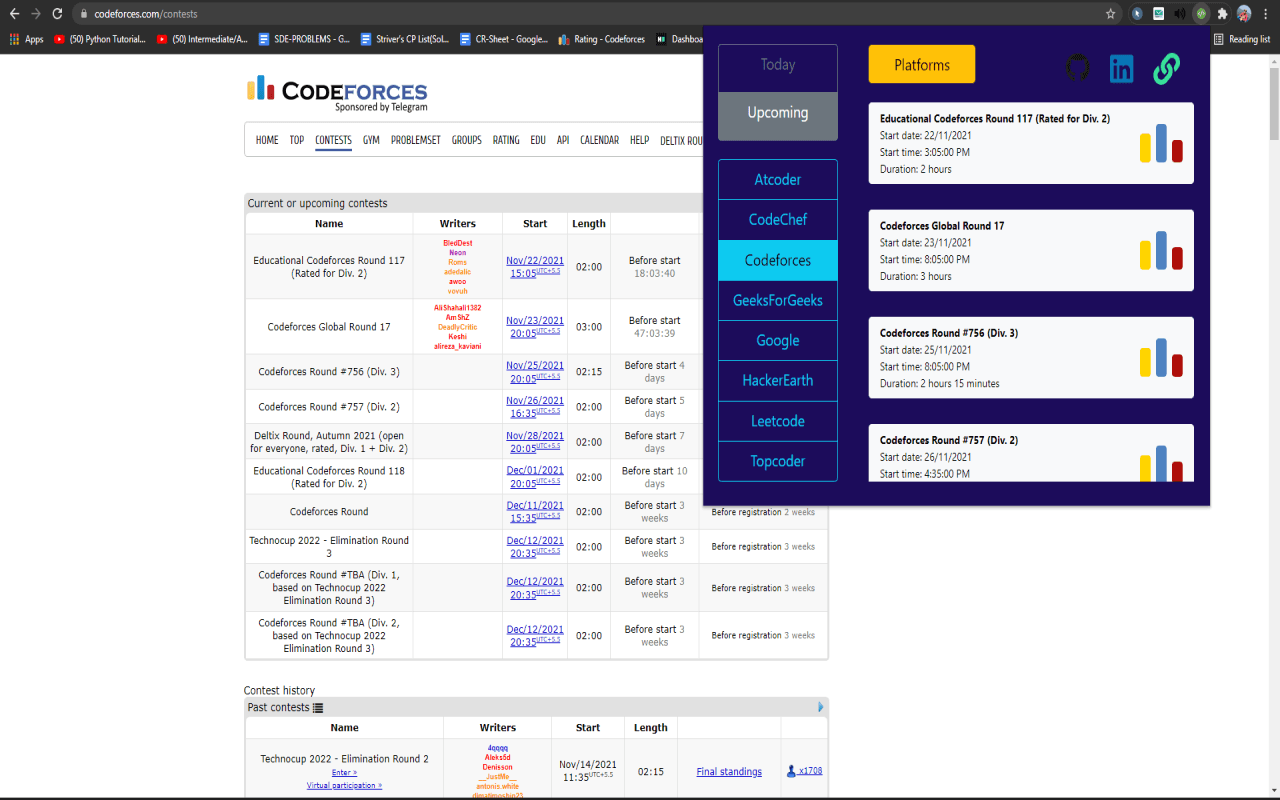Open EDU nav item
Screen dimensions: 1280x800
tap(538, 140)
